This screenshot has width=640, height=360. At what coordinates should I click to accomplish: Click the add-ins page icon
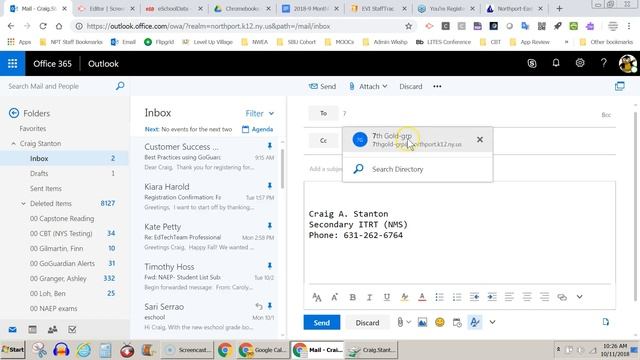(606, 322)
